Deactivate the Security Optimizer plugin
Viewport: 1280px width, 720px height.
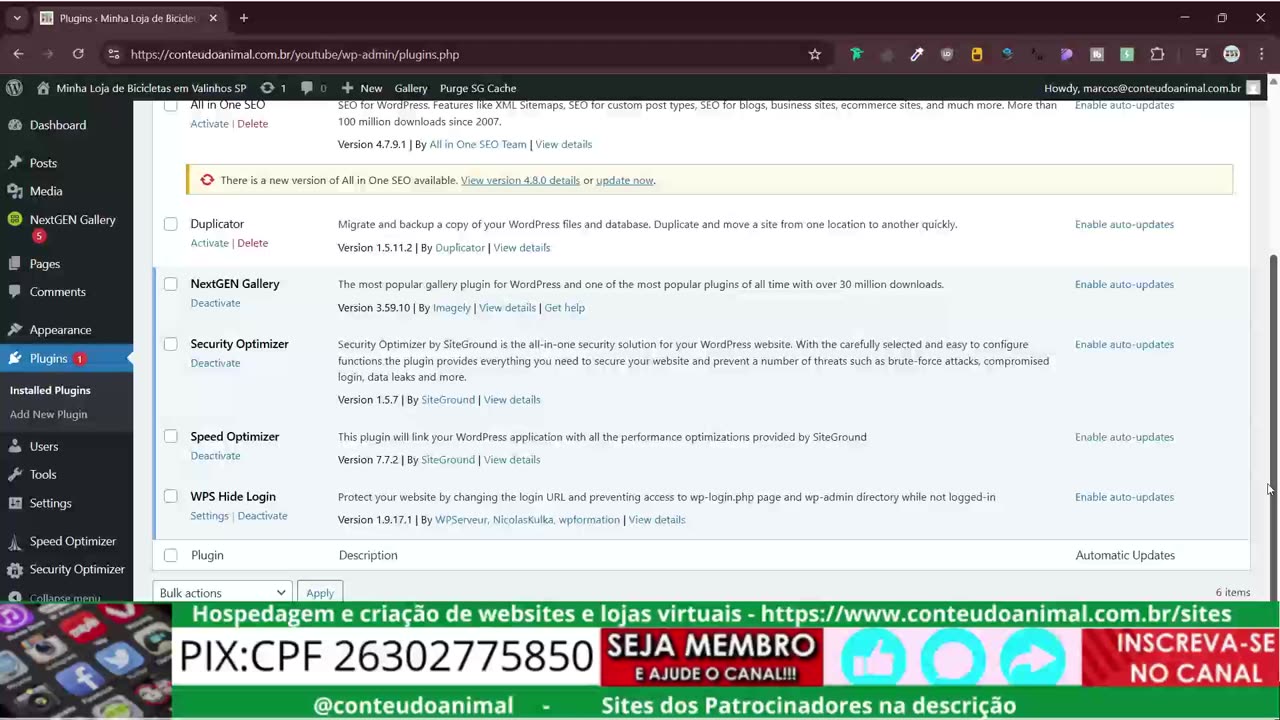click(215, 363)
